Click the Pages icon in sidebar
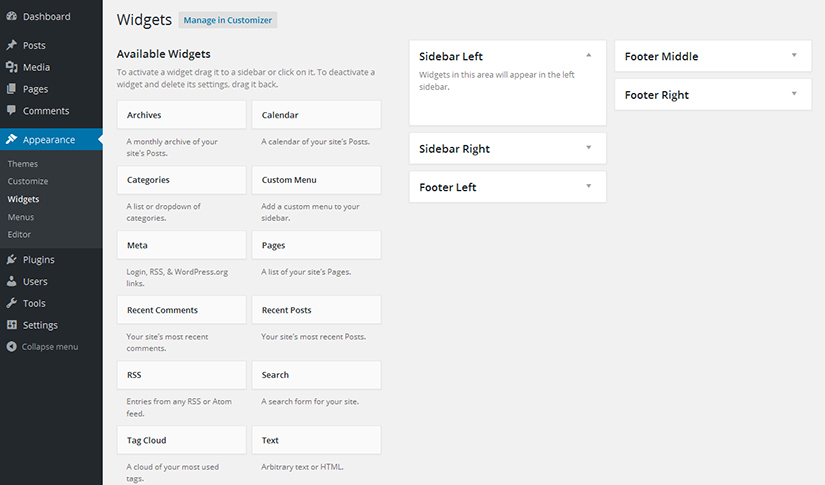 (x=12, y=90)
